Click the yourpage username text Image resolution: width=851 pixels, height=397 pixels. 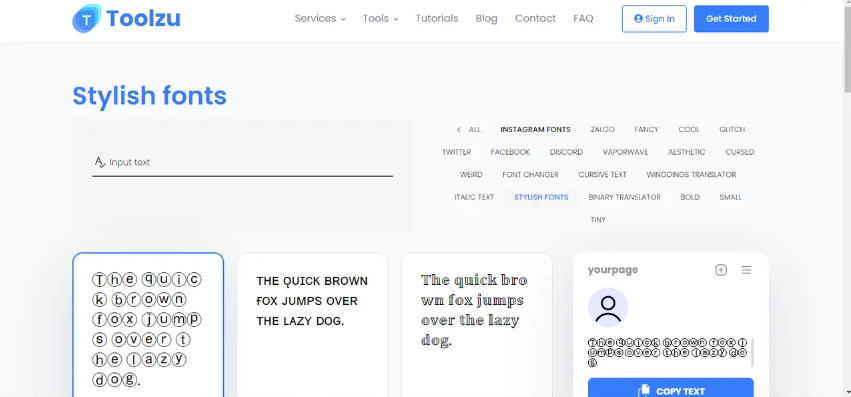coord(613,270)
